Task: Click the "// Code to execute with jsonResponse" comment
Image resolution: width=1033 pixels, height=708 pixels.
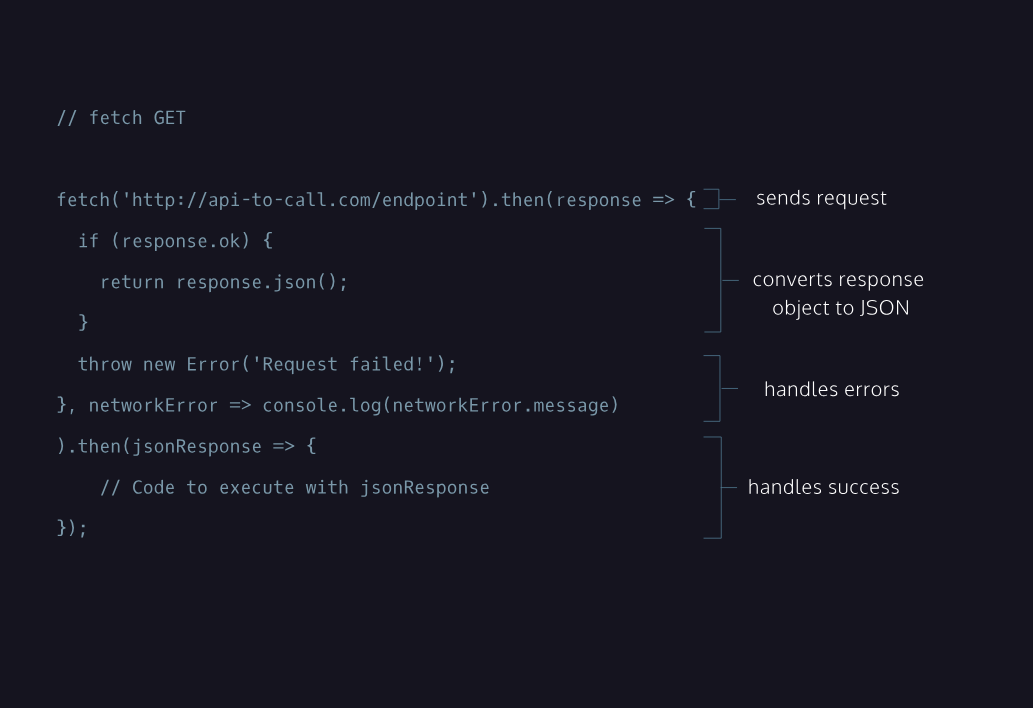Action: tap(295, 487)
